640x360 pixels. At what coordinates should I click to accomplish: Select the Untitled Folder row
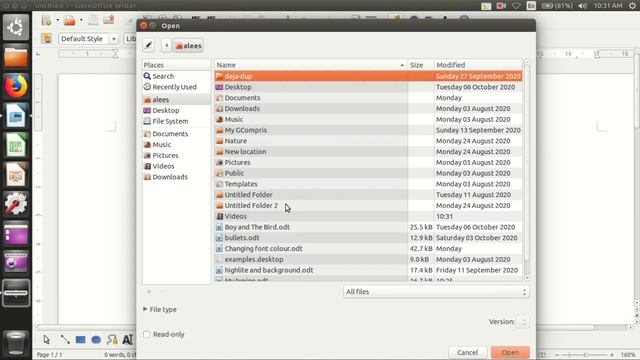point(368,195)
